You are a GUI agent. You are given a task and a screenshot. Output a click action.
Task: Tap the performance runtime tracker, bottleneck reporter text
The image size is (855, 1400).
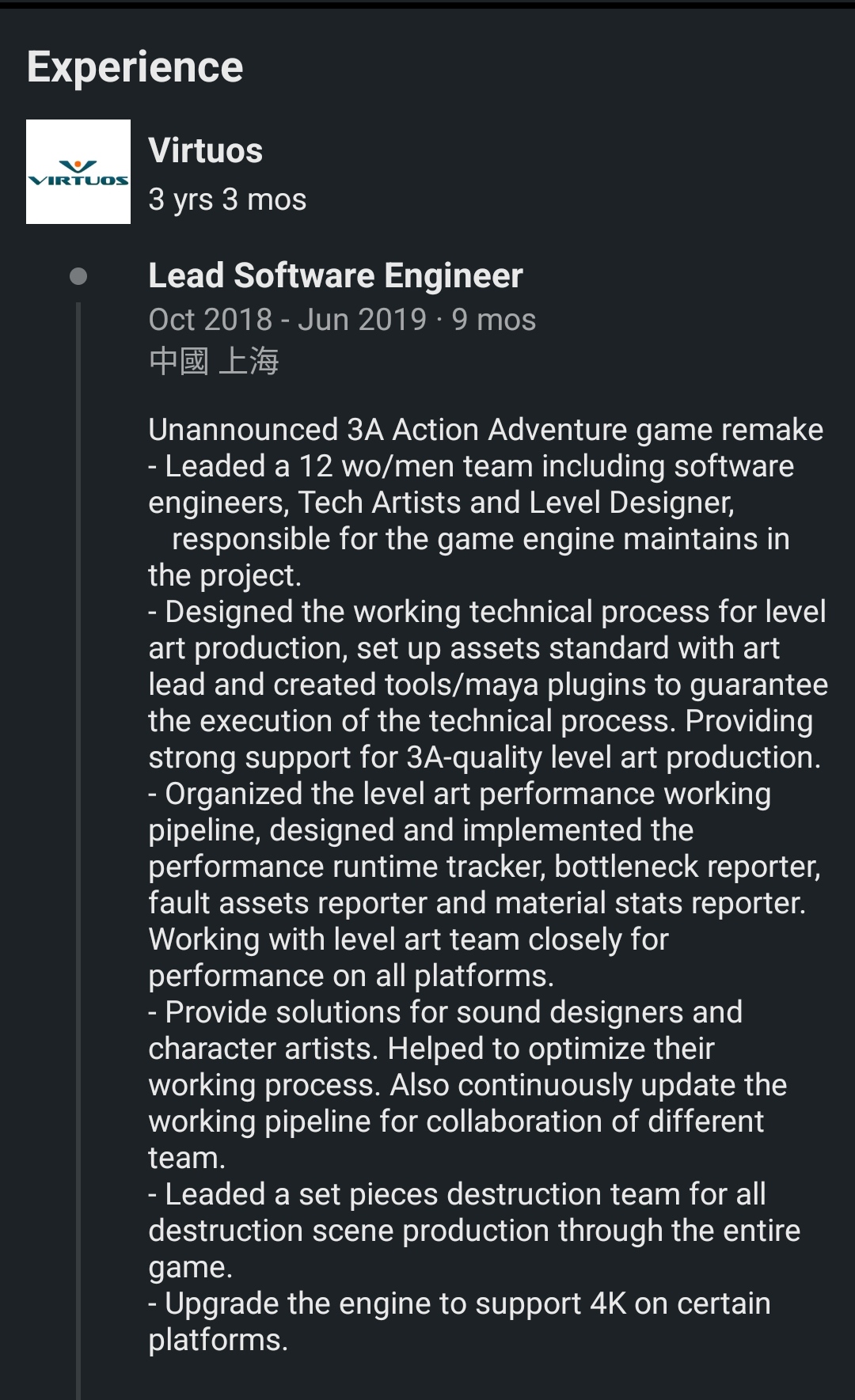click(x=484, y=867)
